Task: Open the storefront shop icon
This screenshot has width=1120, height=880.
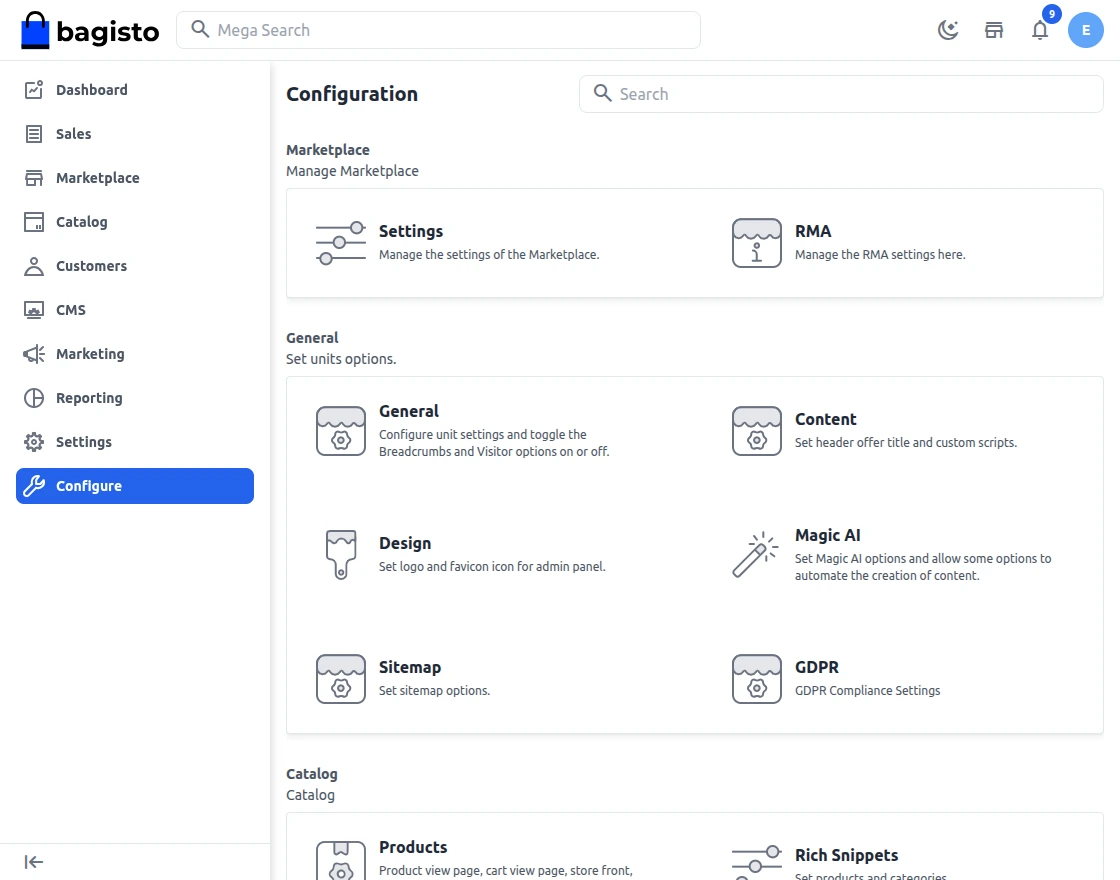Action: [x=994, y=30]
